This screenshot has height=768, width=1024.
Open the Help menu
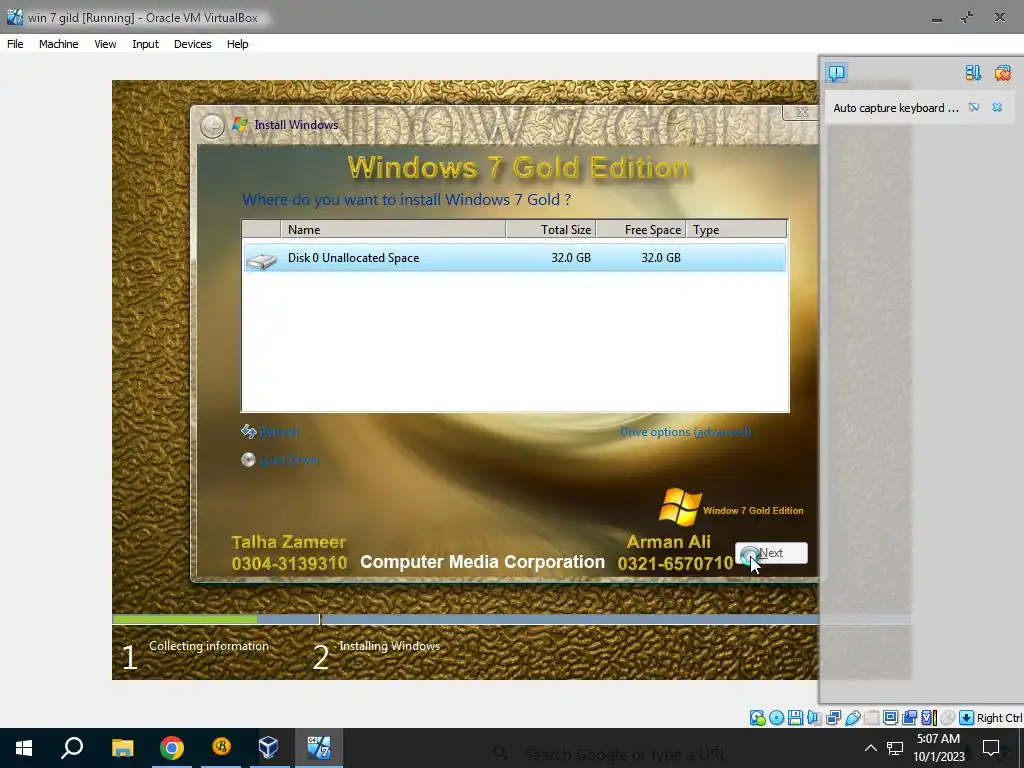[238, 44]
